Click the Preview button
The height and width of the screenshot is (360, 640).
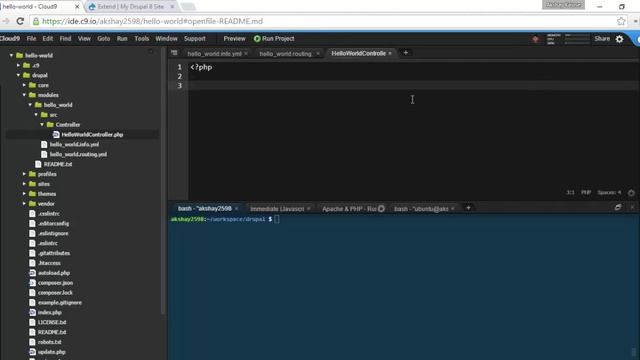tap(234, 39)
